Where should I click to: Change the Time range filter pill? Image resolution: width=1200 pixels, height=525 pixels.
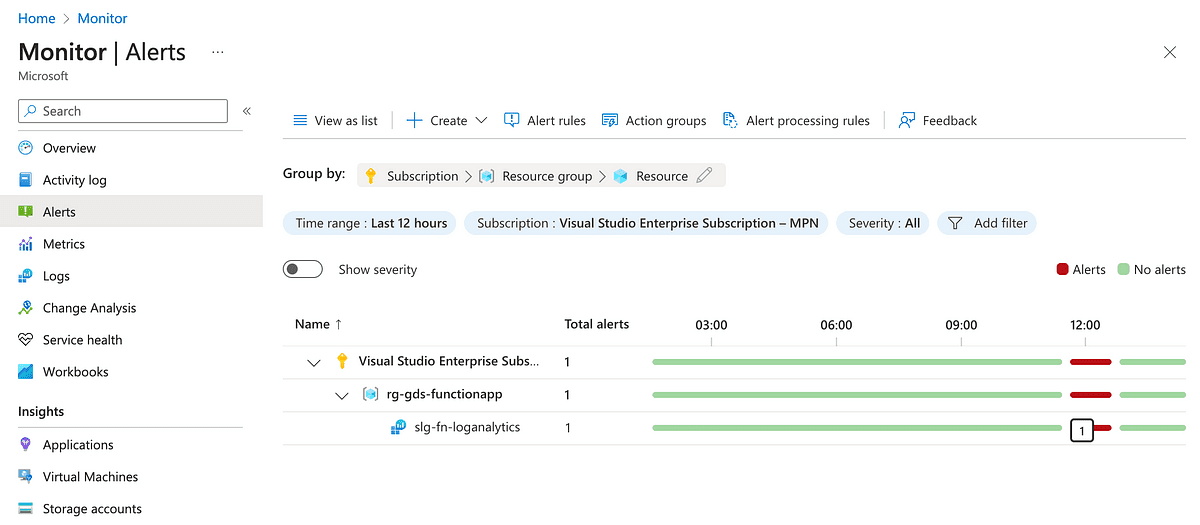(x=370, y=223)
